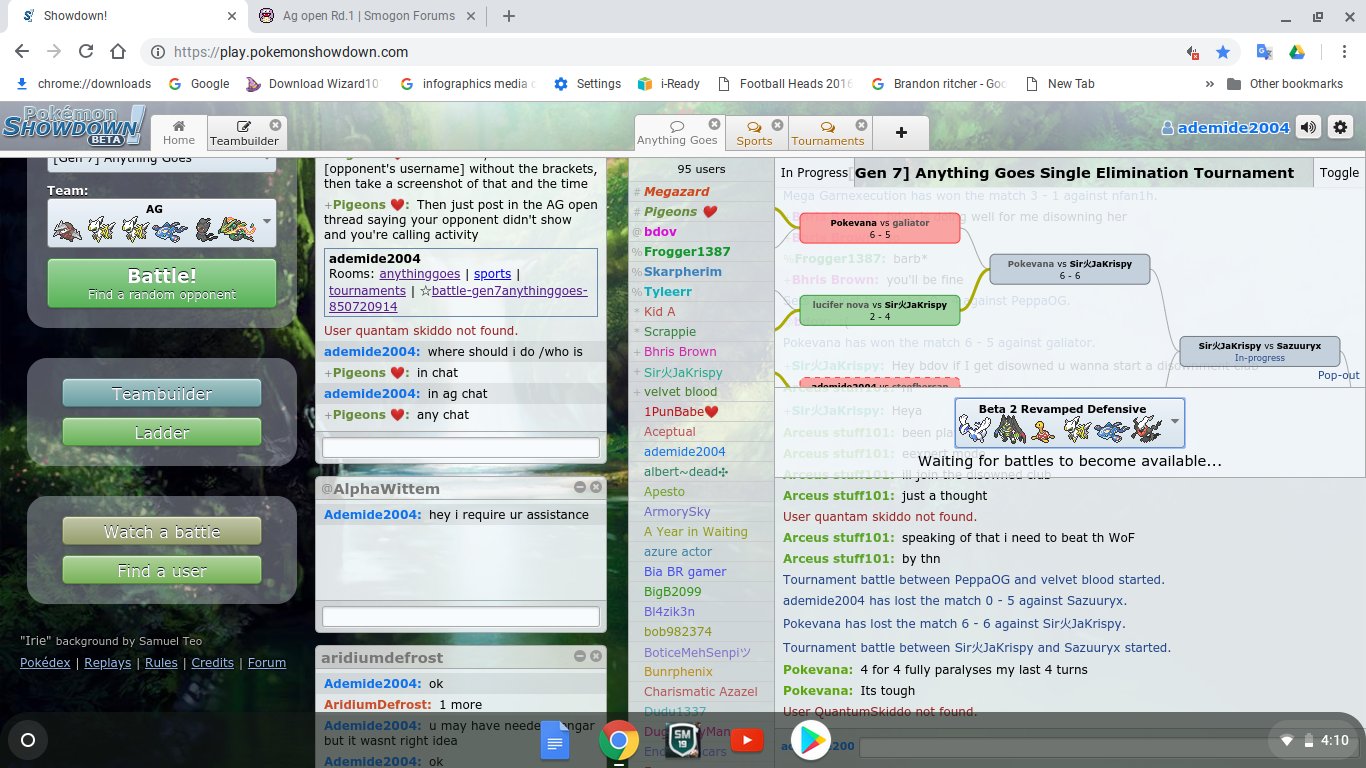Minimize the AlphaWittem private chat
1366x768 pixels.
[x=580, y=487]
